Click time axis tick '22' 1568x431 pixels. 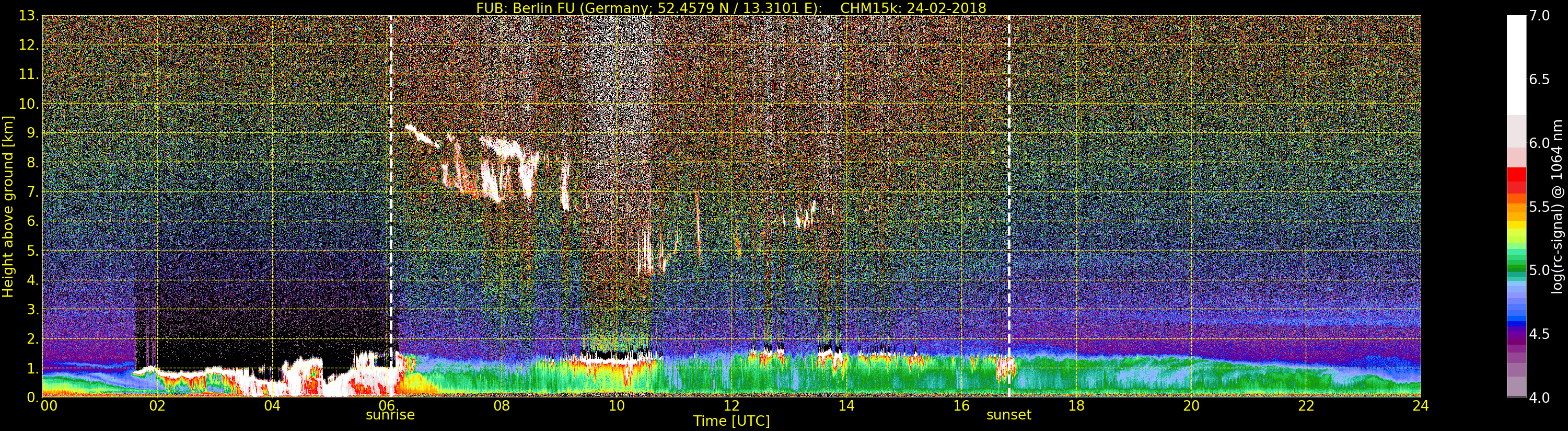tap(1306, 405)
